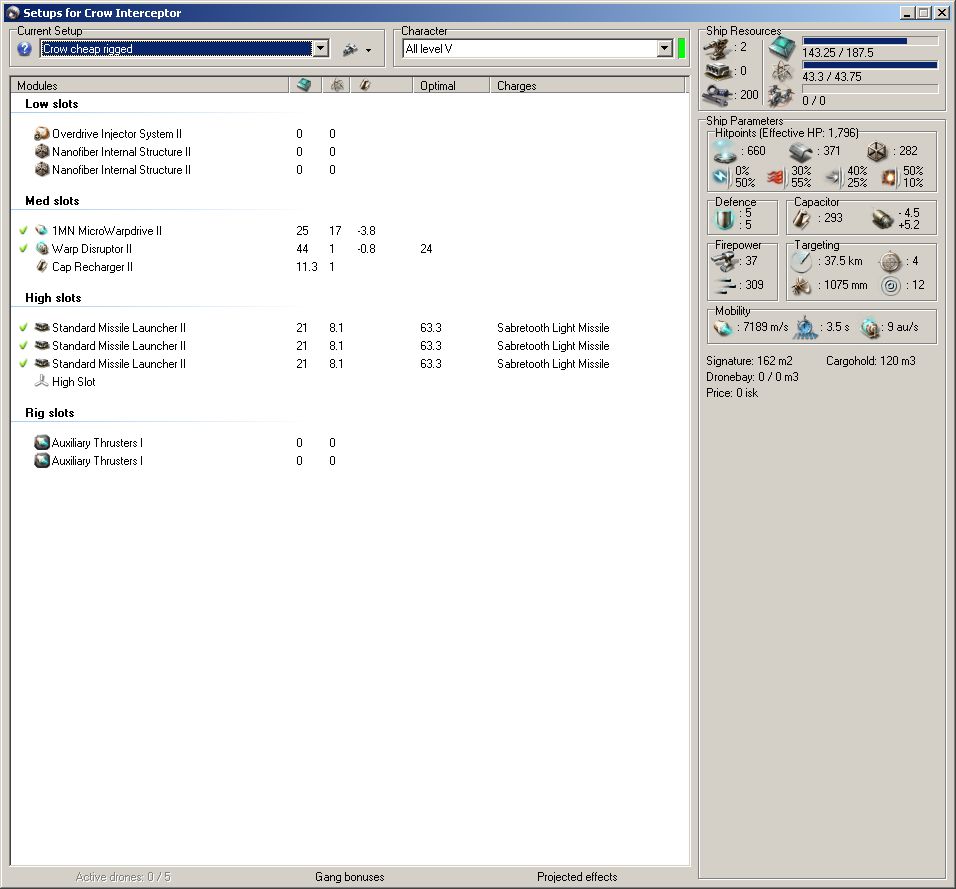Select first Sabretooth Light Missile charge
Image resolution: width=956 pixels, height=889 pixels.
pyautogui.click(x=553, y=327)
